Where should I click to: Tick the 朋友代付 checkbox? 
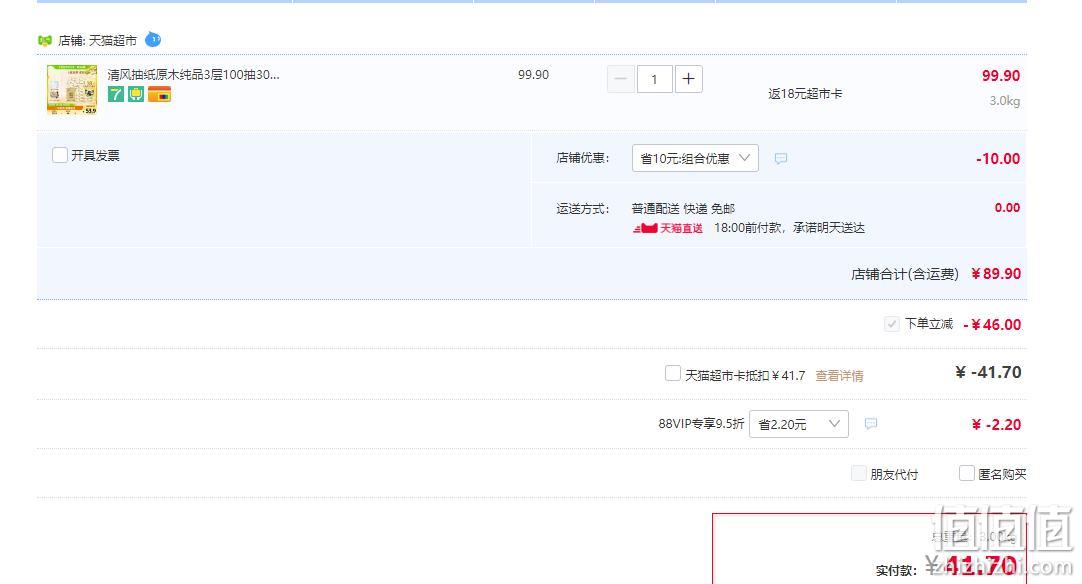tap(858, 474)
